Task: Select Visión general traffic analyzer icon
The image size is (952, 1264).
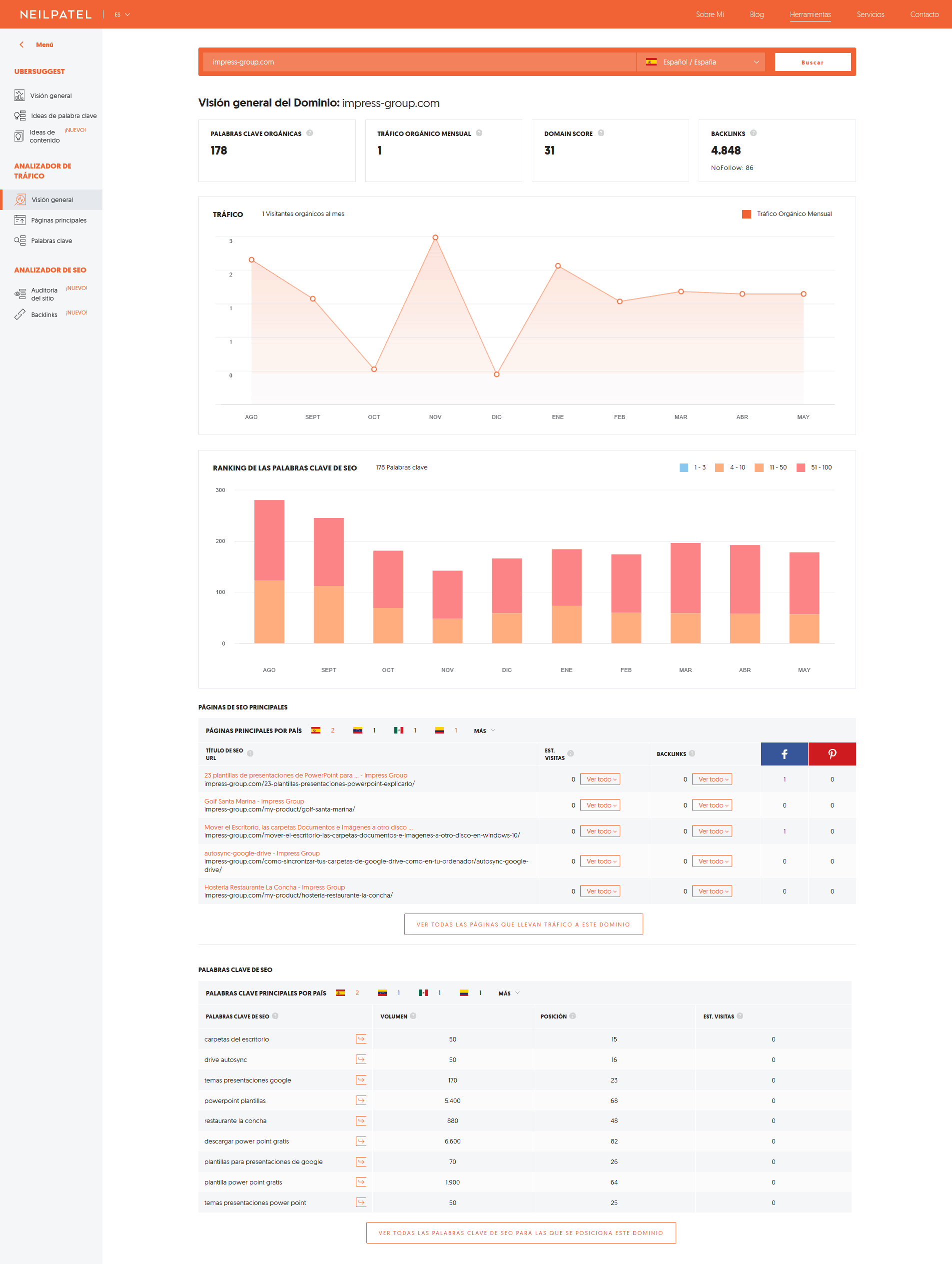Action: click(20, 199)
